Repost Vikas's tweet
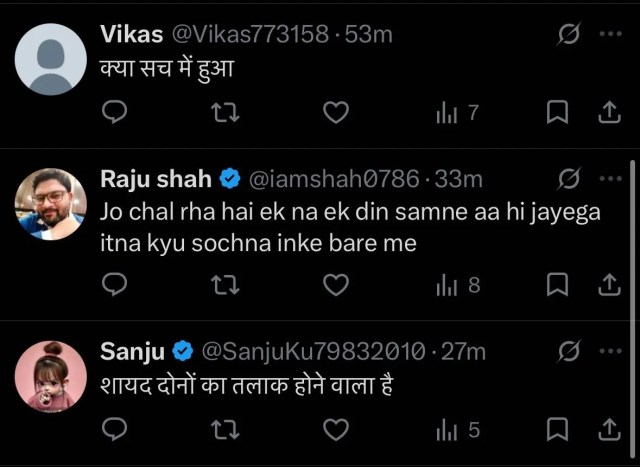 (225, 113)
